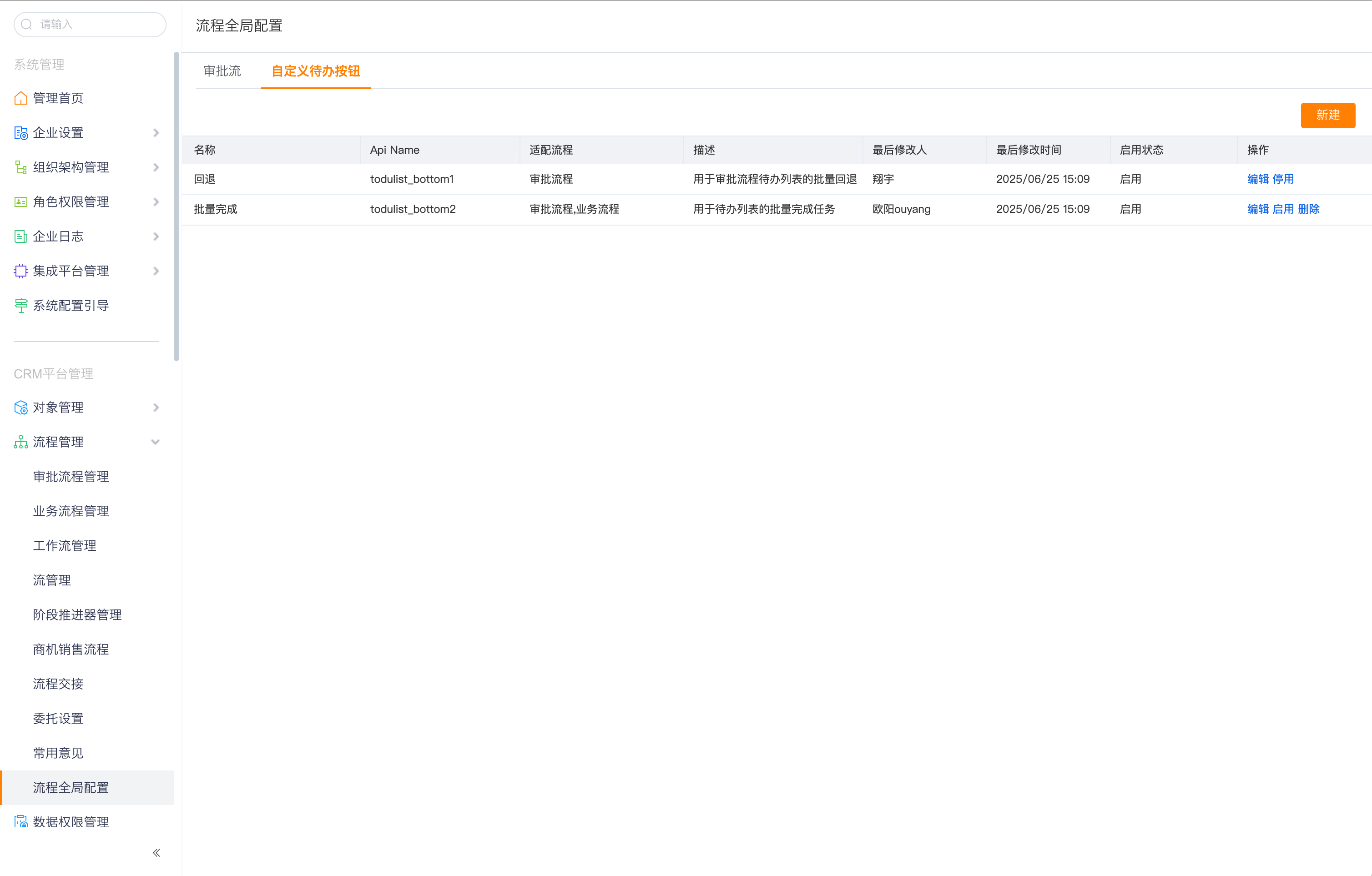The width and height of the screenshot is (1372, 876).
Task: Collapse the sidebar with the double-chevron icon
Action: 156,853
